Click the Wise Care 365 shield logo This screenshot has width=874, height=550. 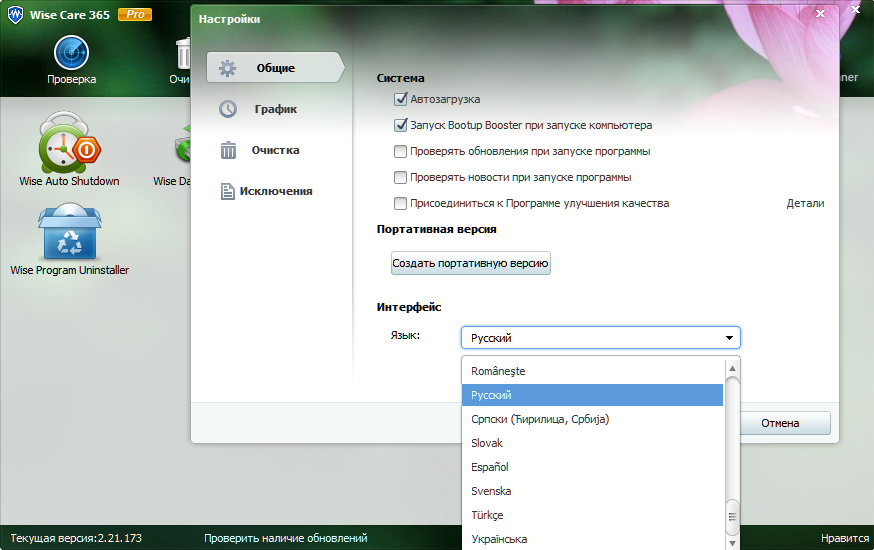pyautogui.click(x=15, y=14)
